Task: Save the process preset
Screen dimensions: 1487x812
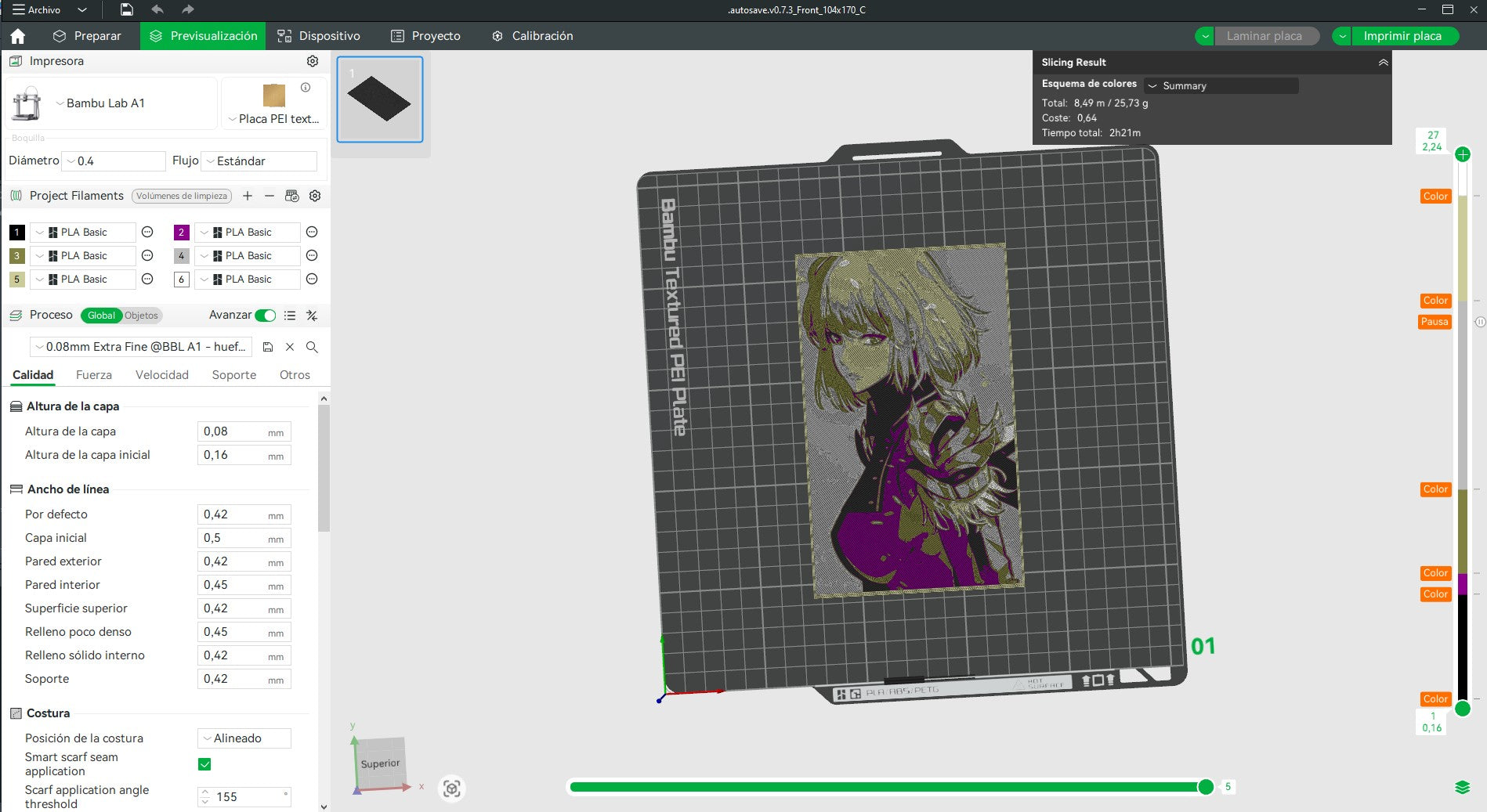Action: point(268,347)
